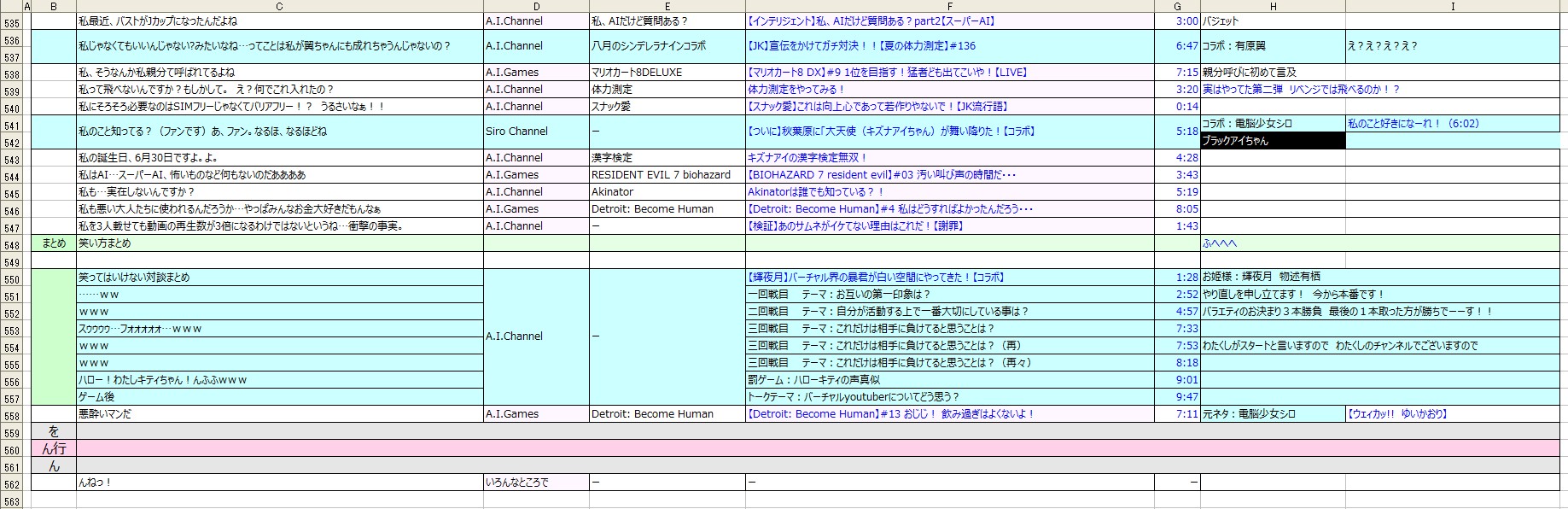The width and height of the screenshot is (1568, 509).
Task: Select the time cell 0:14
Action: tap(1178, 107)
